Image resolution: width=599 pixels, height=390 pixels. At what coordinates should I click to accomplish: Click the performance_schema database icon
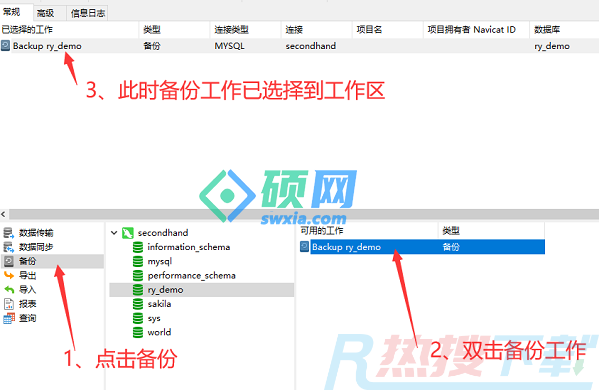(138, 275)
